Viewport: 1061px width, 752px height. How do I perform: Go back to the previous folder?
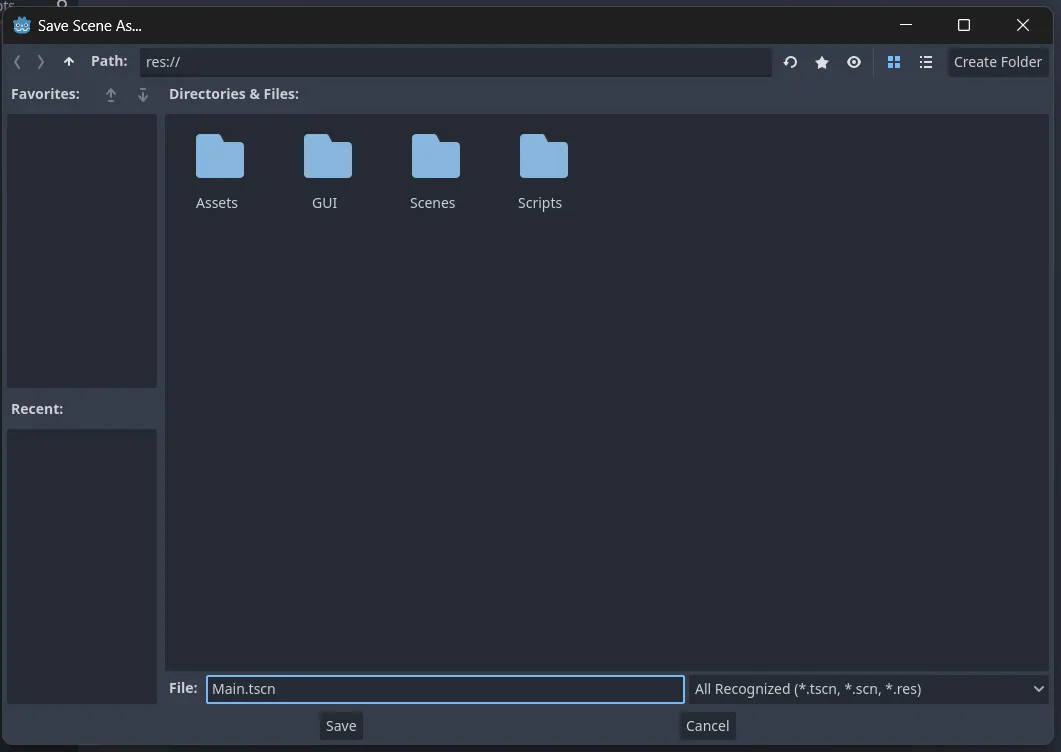point(17,62)
